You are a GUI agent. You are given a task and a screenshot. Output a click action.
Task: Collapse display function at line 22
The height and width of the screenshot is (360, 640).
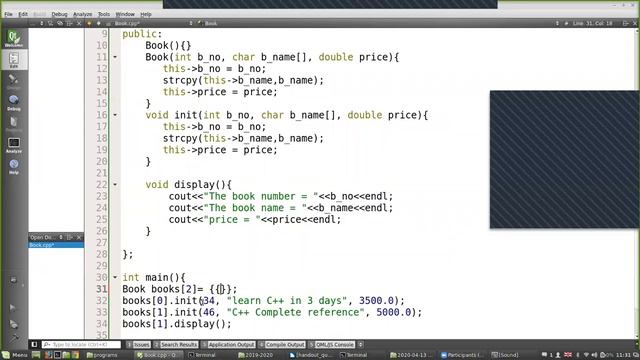(115, 184)
